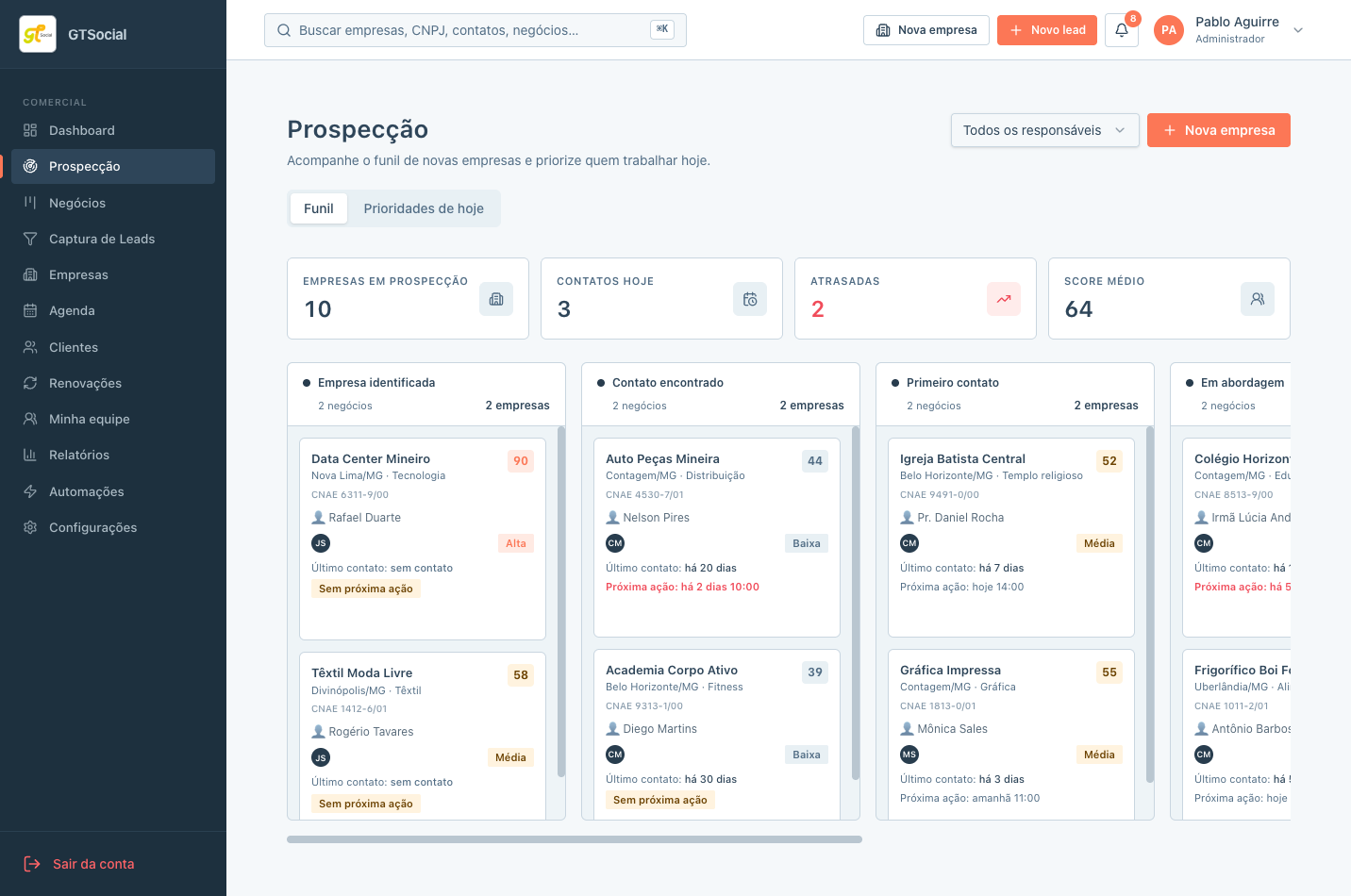Image resolution: width=1351 pixels, height=896 pixels.
Task: Click Sair da conta link
Action: pos(93,864)
